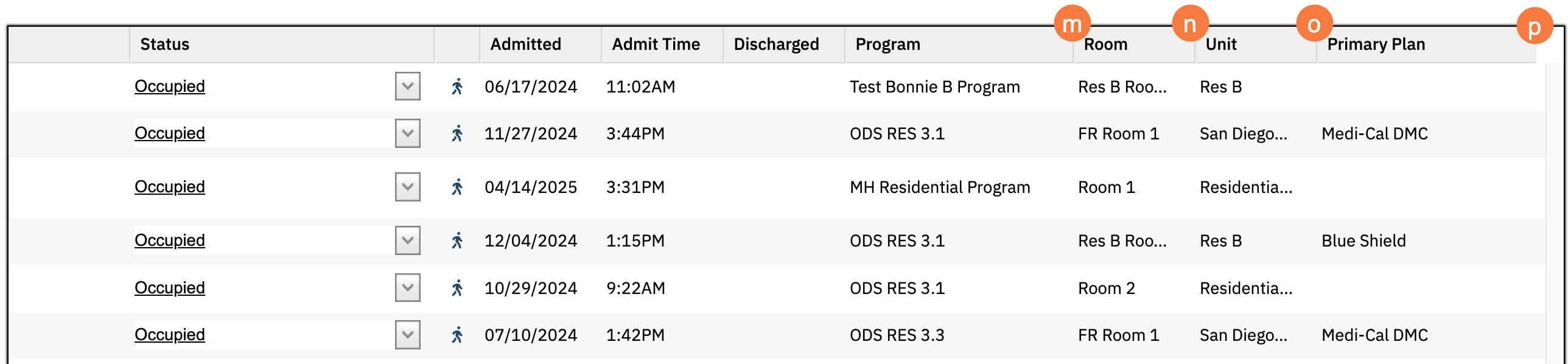
Task: Click walking person icon for 10/29/2024 admission
Action: tap(457, 288)
